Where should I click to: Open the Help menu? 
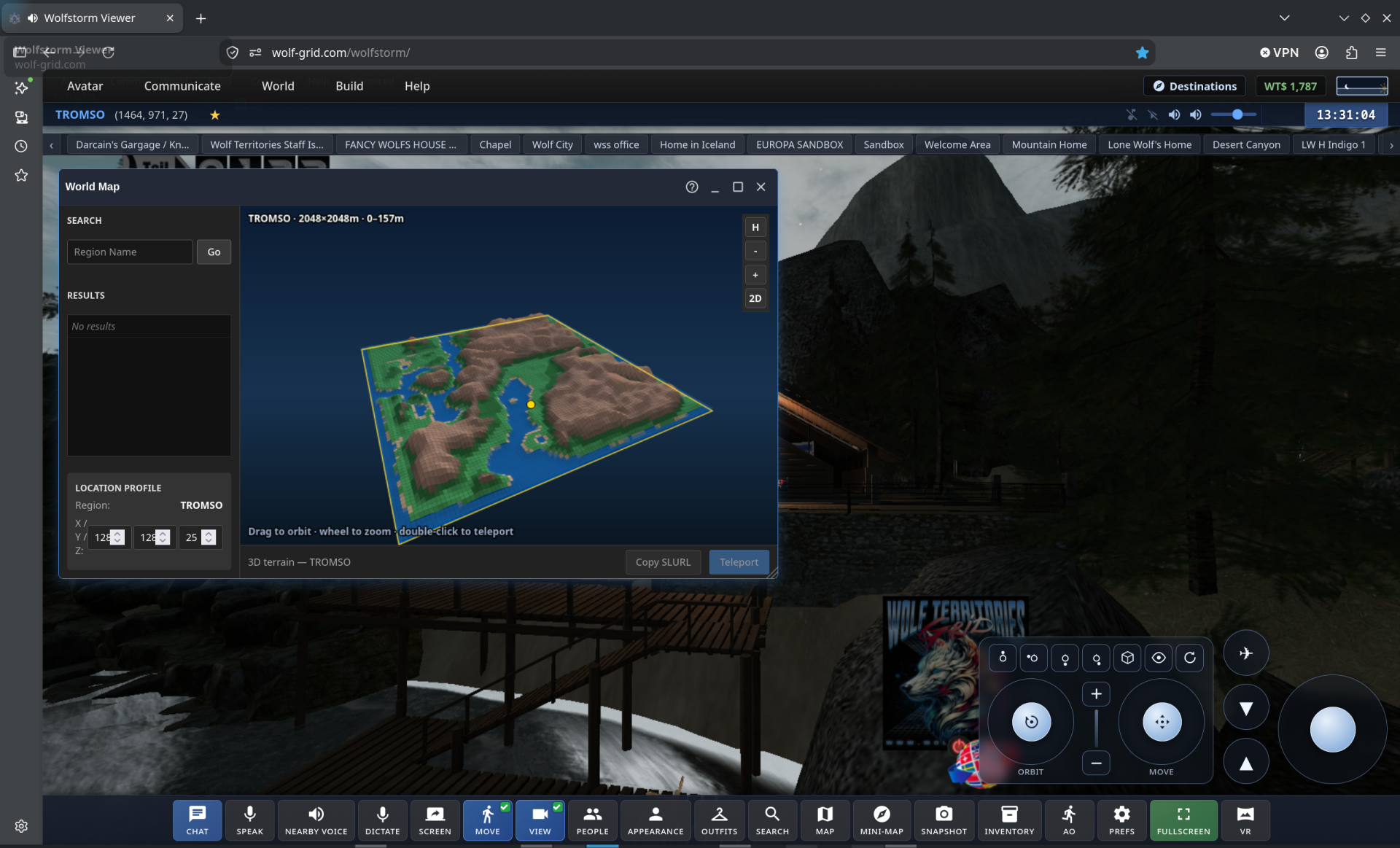click(x=417, y=86)
